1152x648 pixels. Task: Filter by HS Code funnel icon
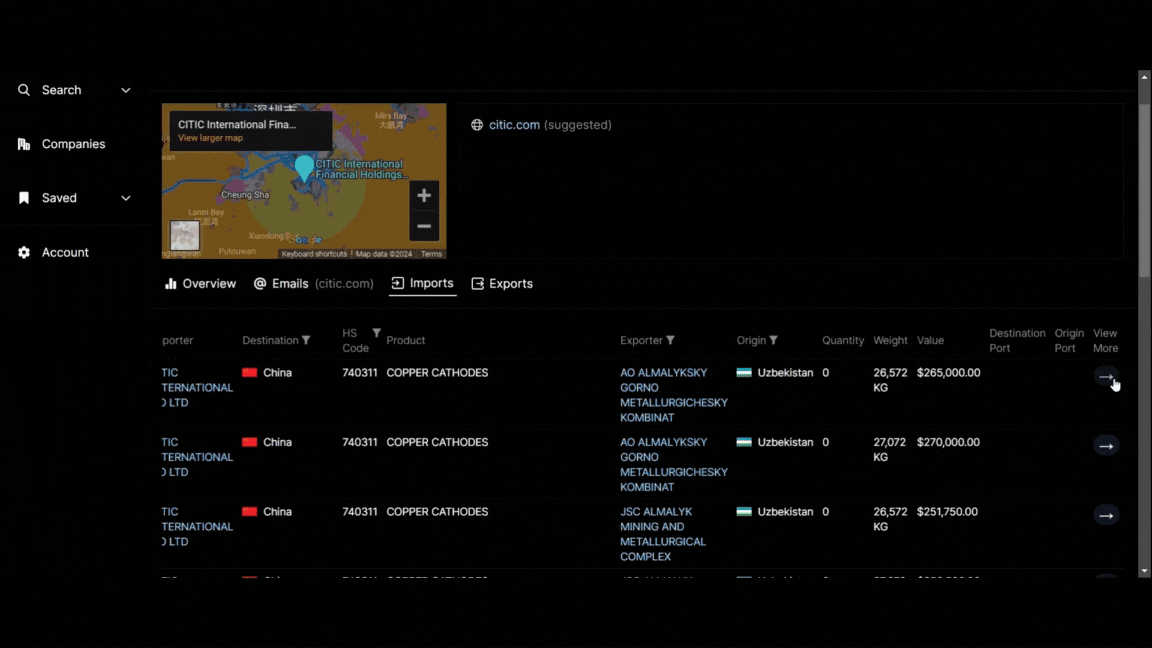376,333
